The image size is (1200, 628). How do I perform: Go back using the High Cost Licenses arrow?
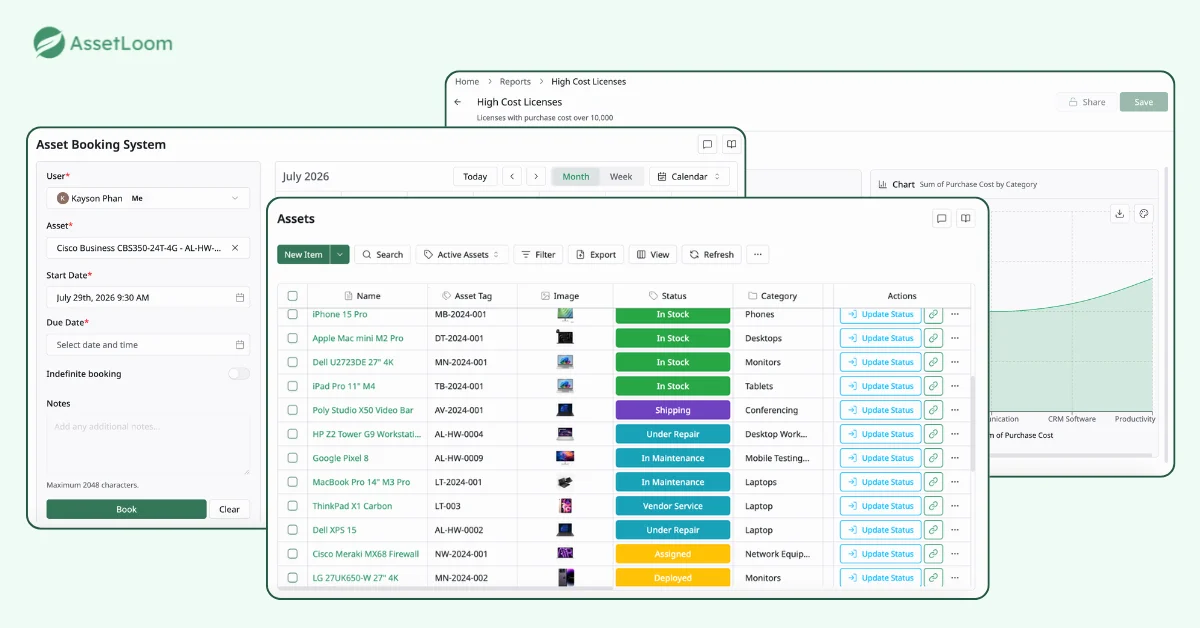click(x=458, y=102)
